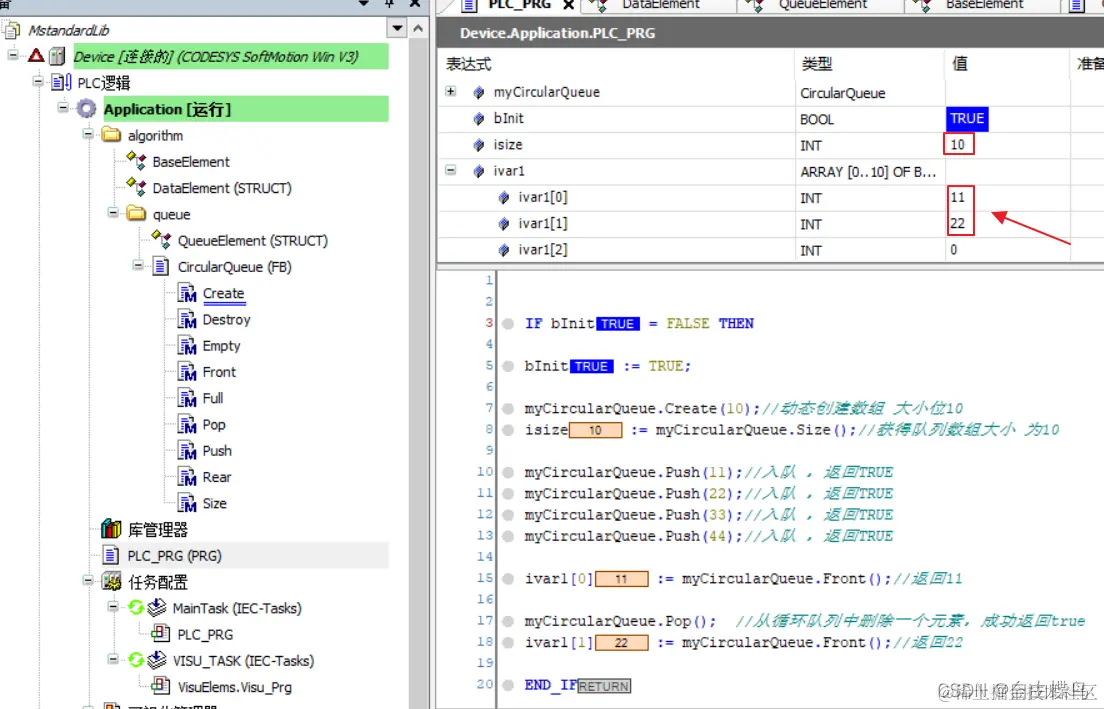Click the Create method icon

pyautogui.click(x=187, y=293)
